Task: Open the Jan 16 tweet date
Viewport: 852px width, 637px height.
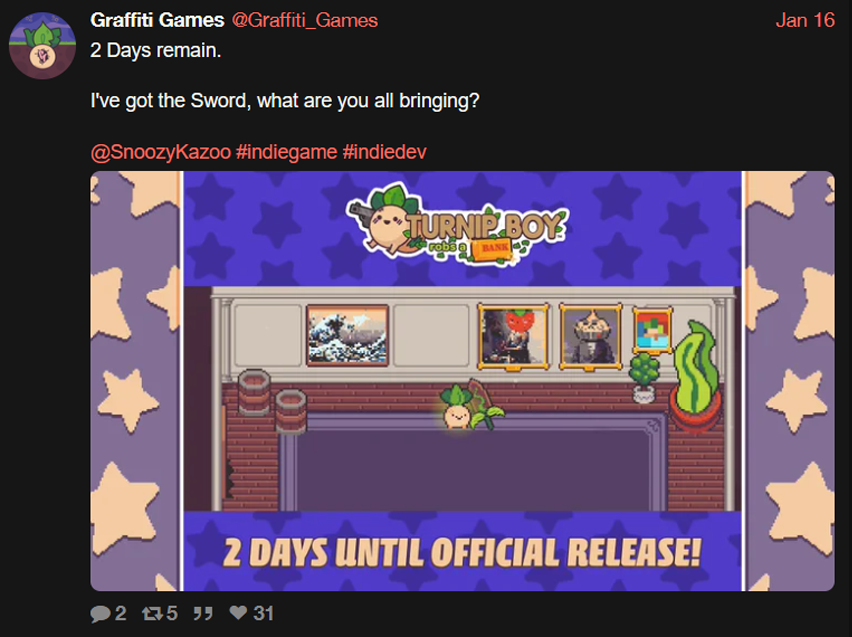Action: coord(805,20)
